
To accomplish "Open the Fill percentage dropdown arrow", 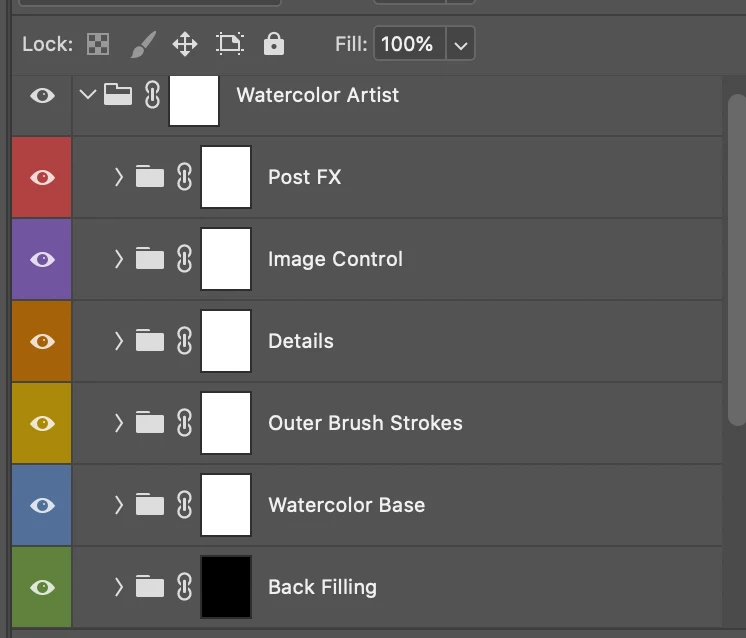I will [461, 44].
